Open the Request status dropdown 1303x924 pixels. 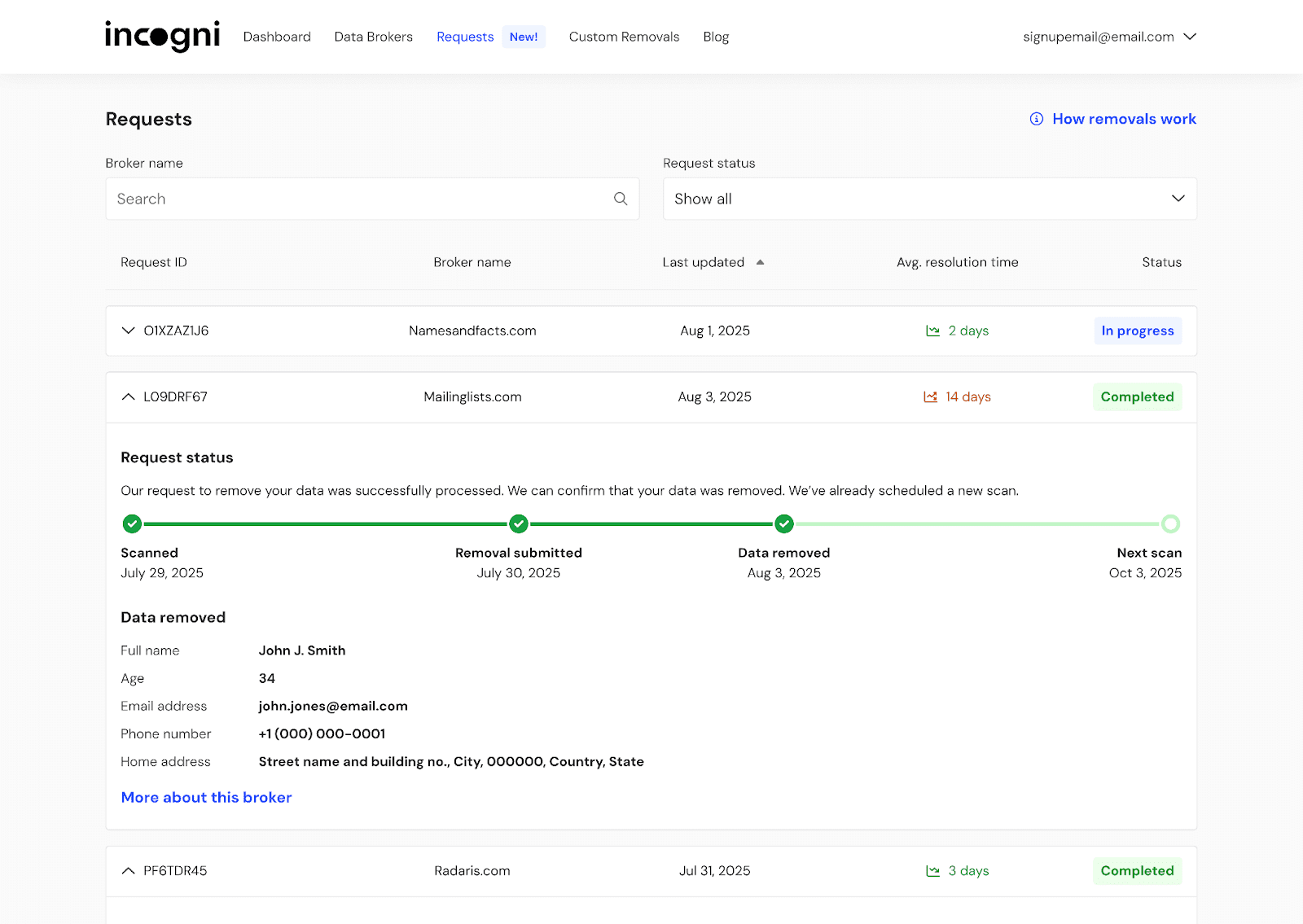929,199
